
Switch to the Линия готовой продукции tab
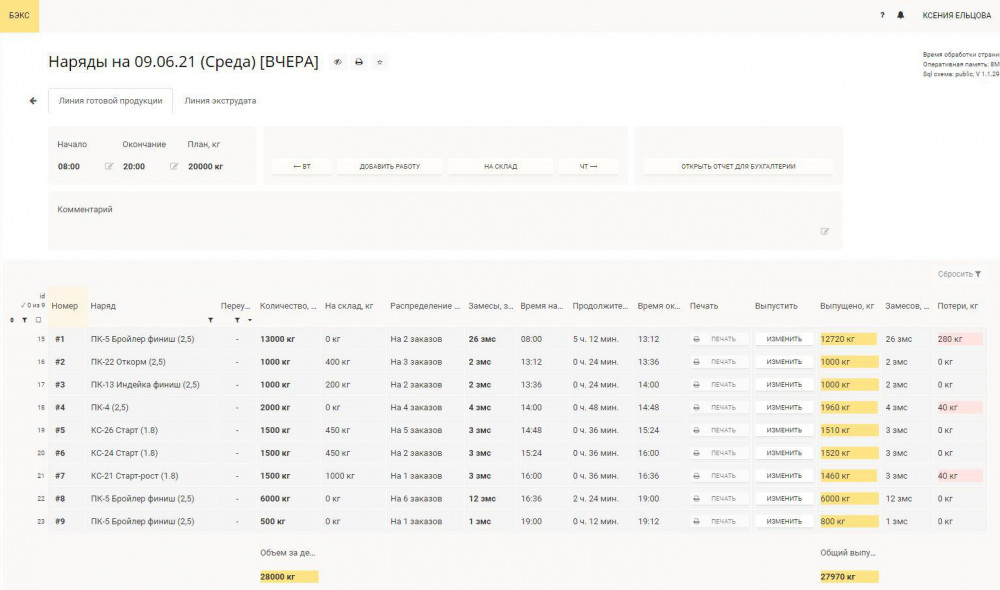[x=110, y=101]
